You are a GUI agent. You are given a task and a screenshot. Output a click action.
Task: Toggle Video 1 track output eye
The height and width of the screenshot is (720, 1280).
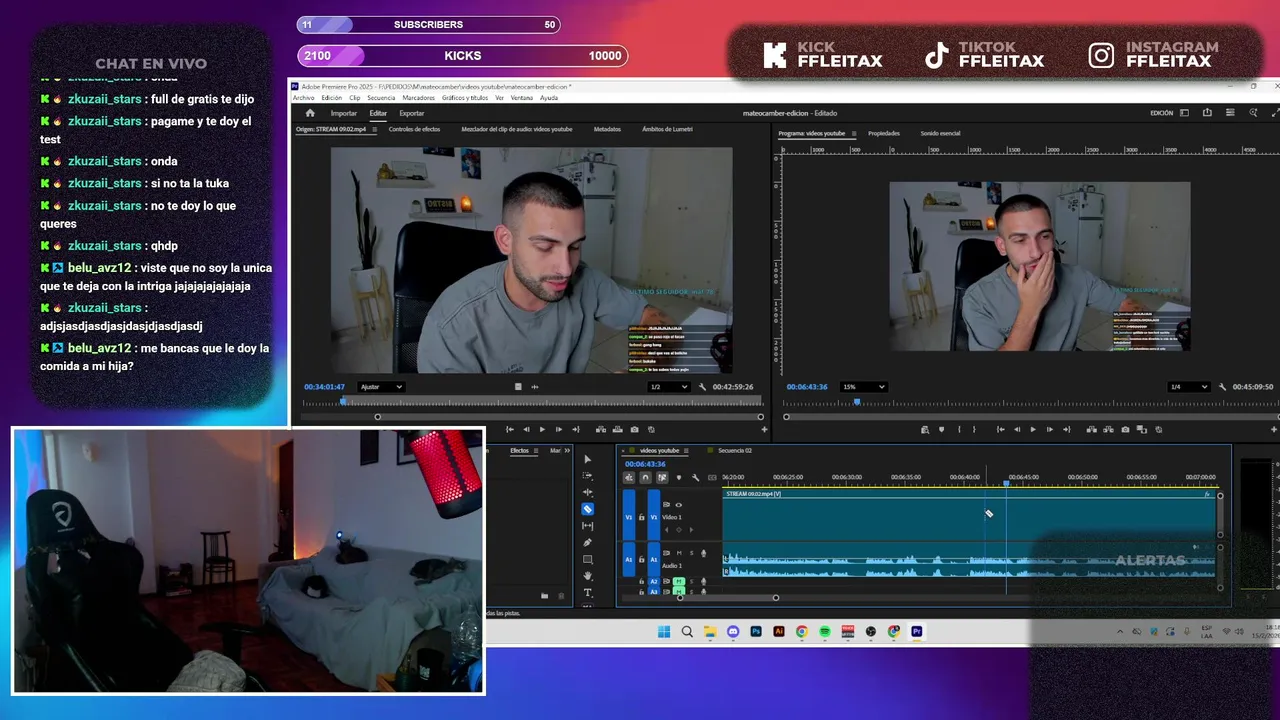point(679,505)
